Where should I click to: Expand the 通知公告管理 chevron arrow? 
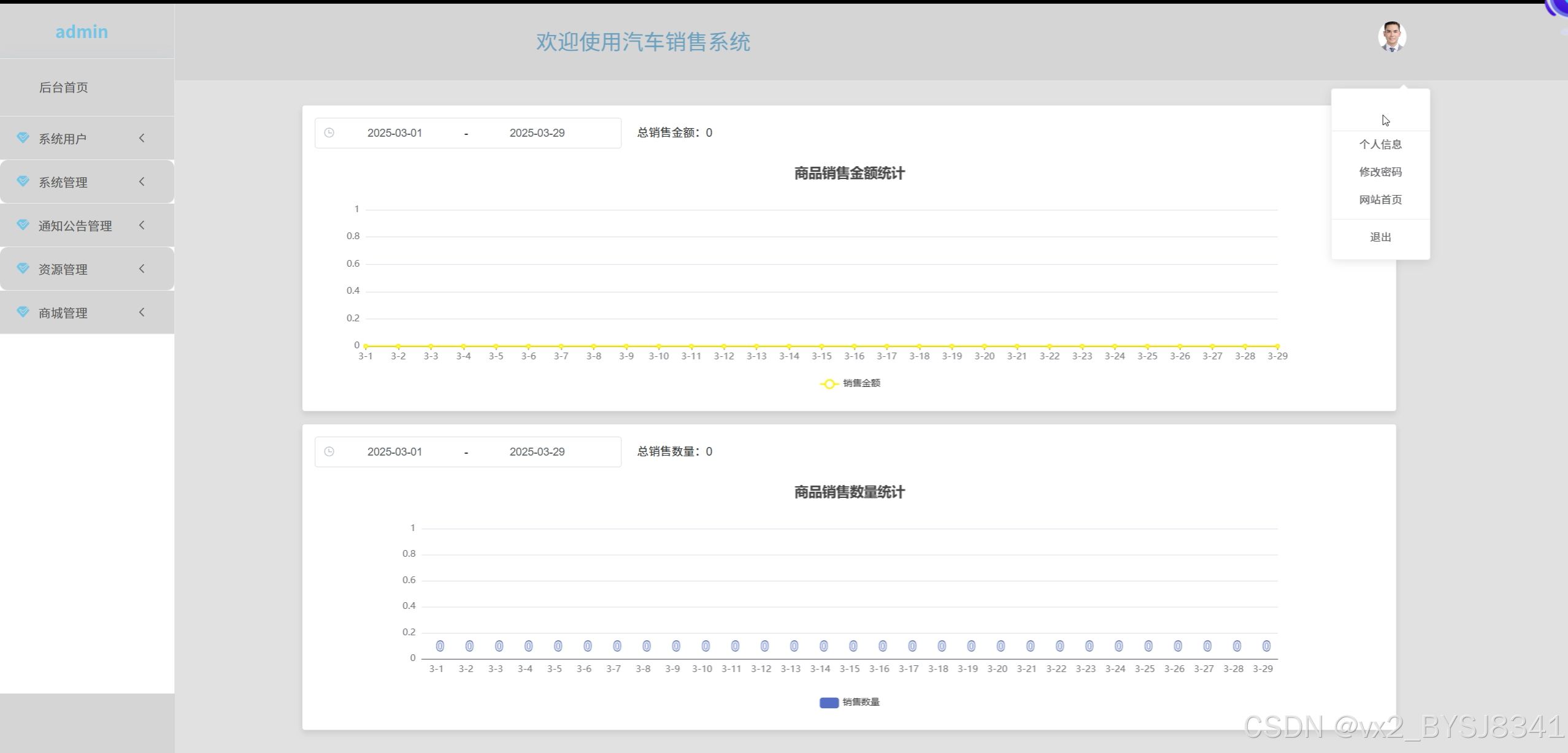coord(142,225)
